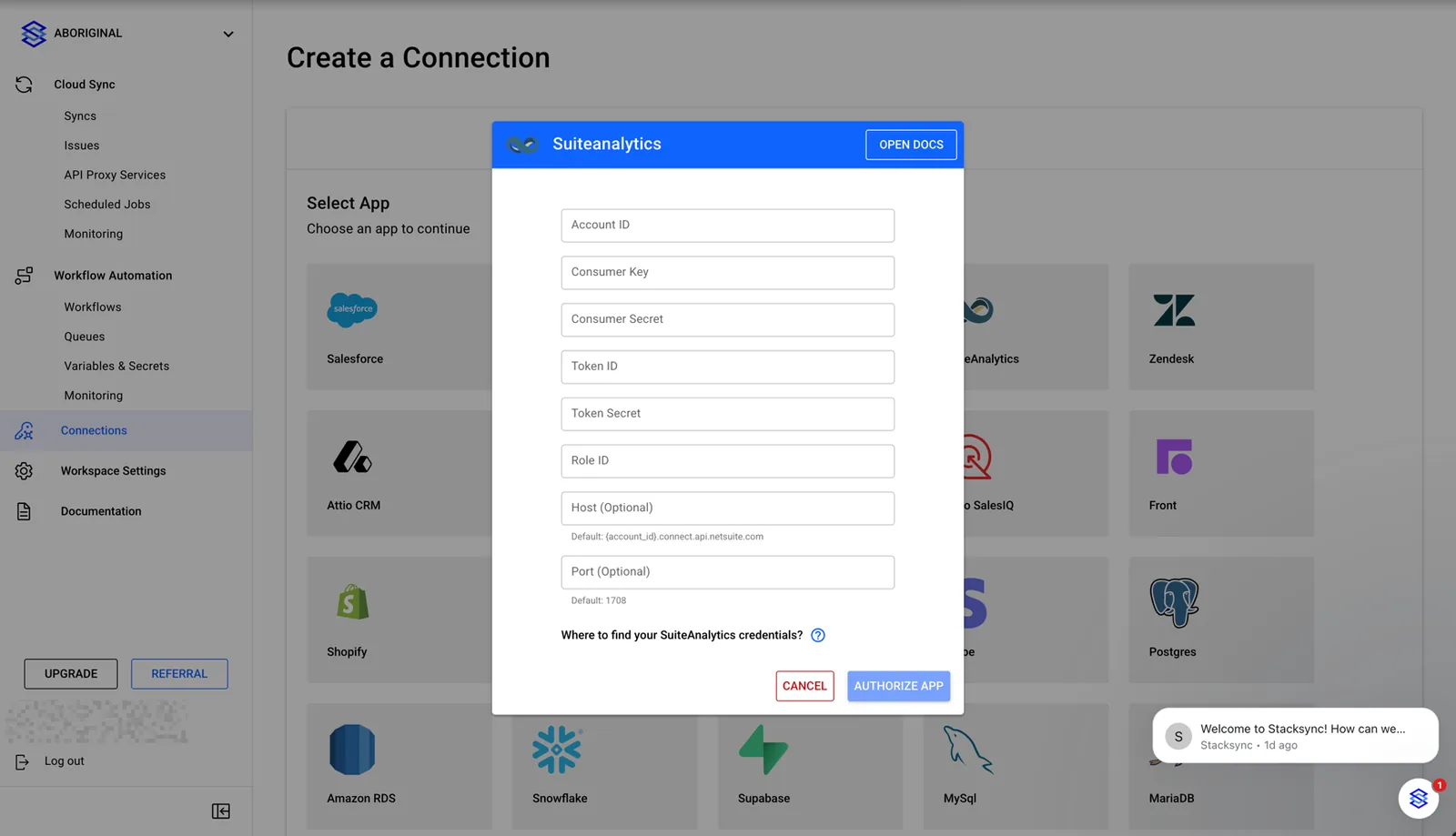This screenshot has width=1456, height=836.
Task: Click the Workflow Automation icon
Action: point(25,276)
